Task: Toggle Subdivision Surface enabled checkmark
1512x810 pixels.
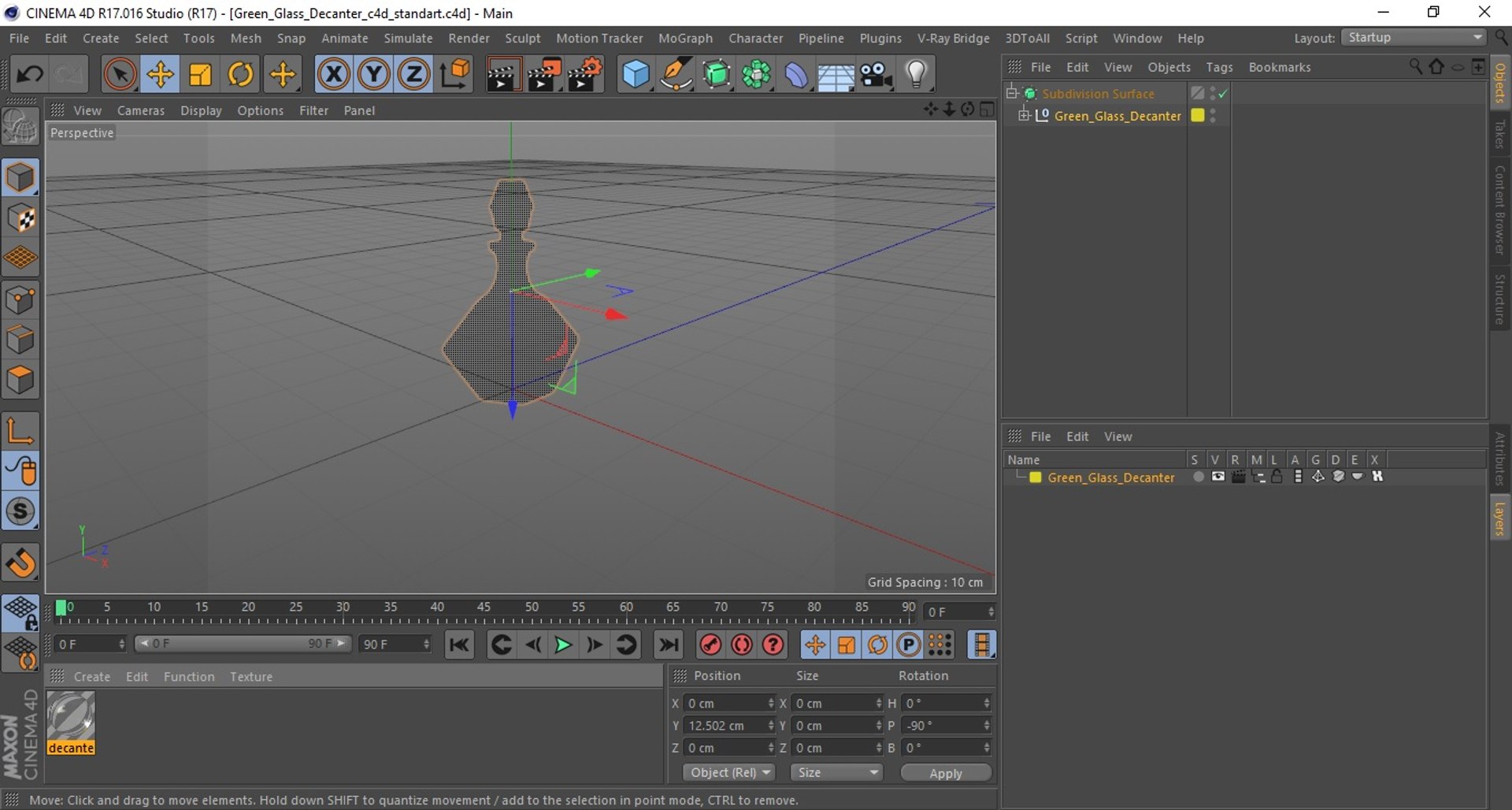Action: tap(1223, 94)
